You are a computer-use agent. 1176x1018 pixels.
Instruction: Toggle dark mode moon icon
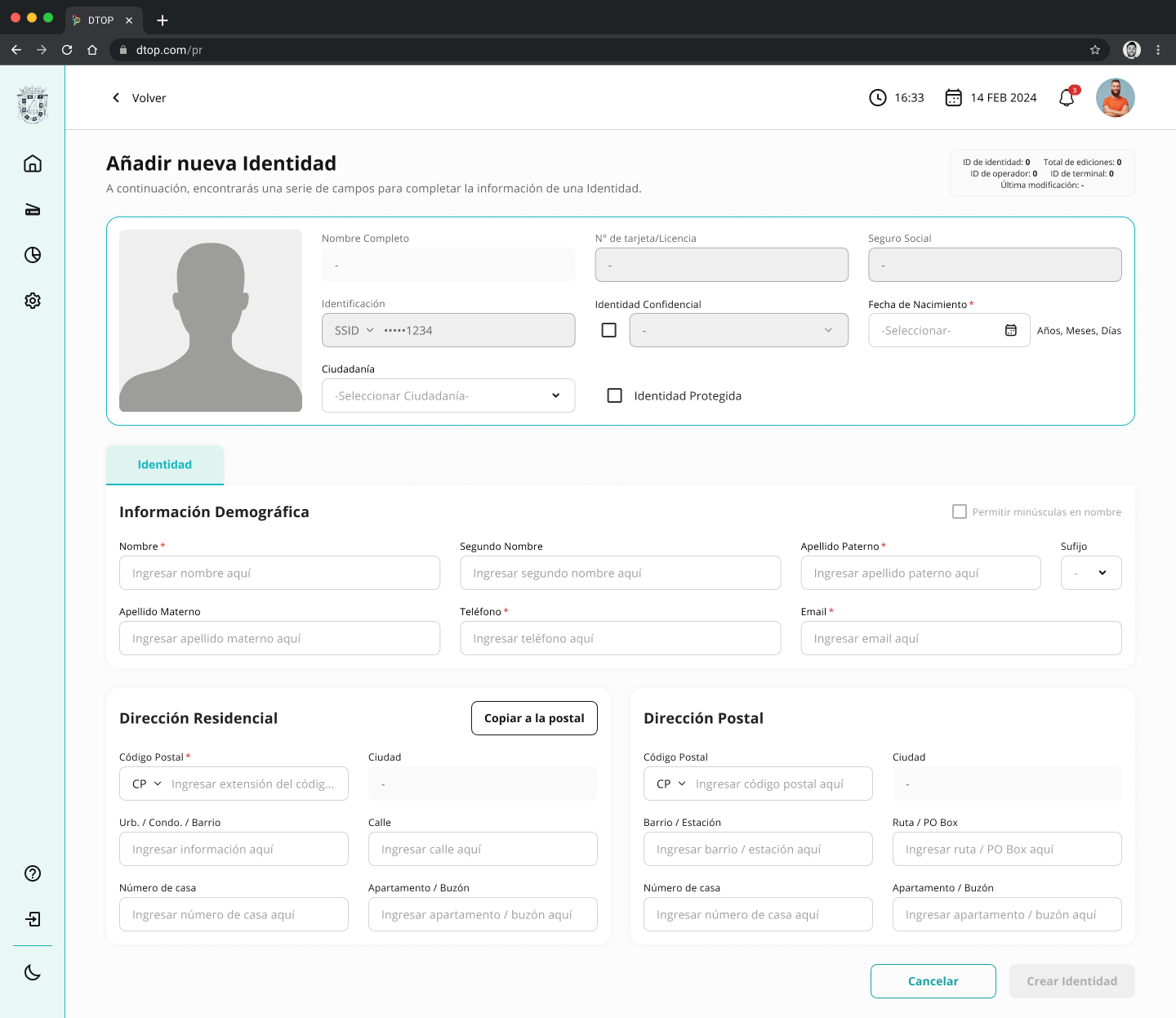33,972
